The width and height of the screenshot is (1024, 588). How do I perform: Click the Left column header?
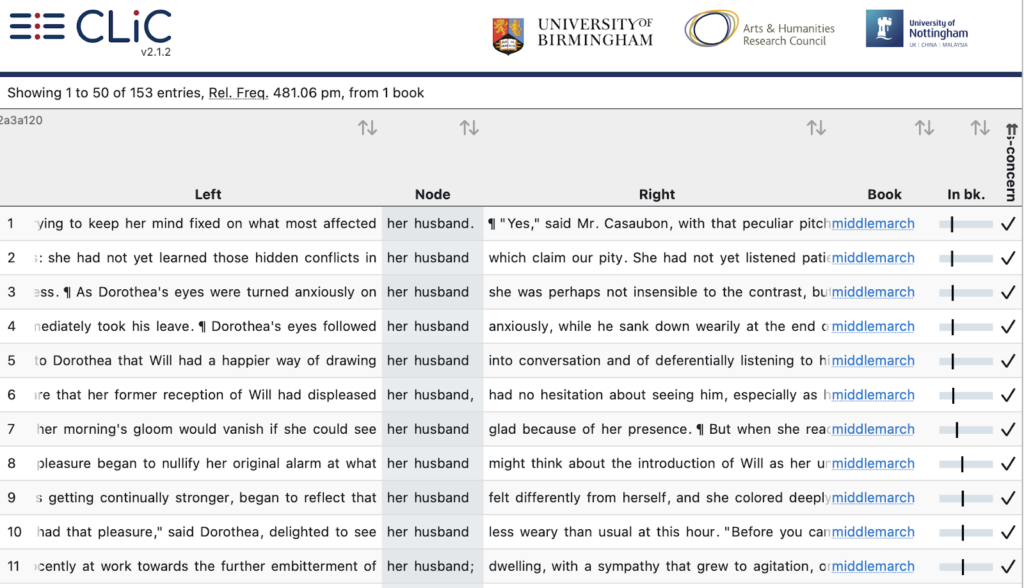[208, 194]
